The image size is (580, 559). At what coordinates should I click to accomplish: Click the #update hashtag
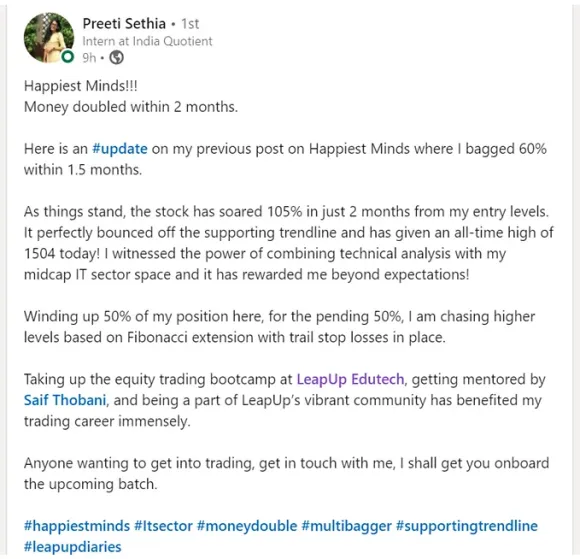119,149
